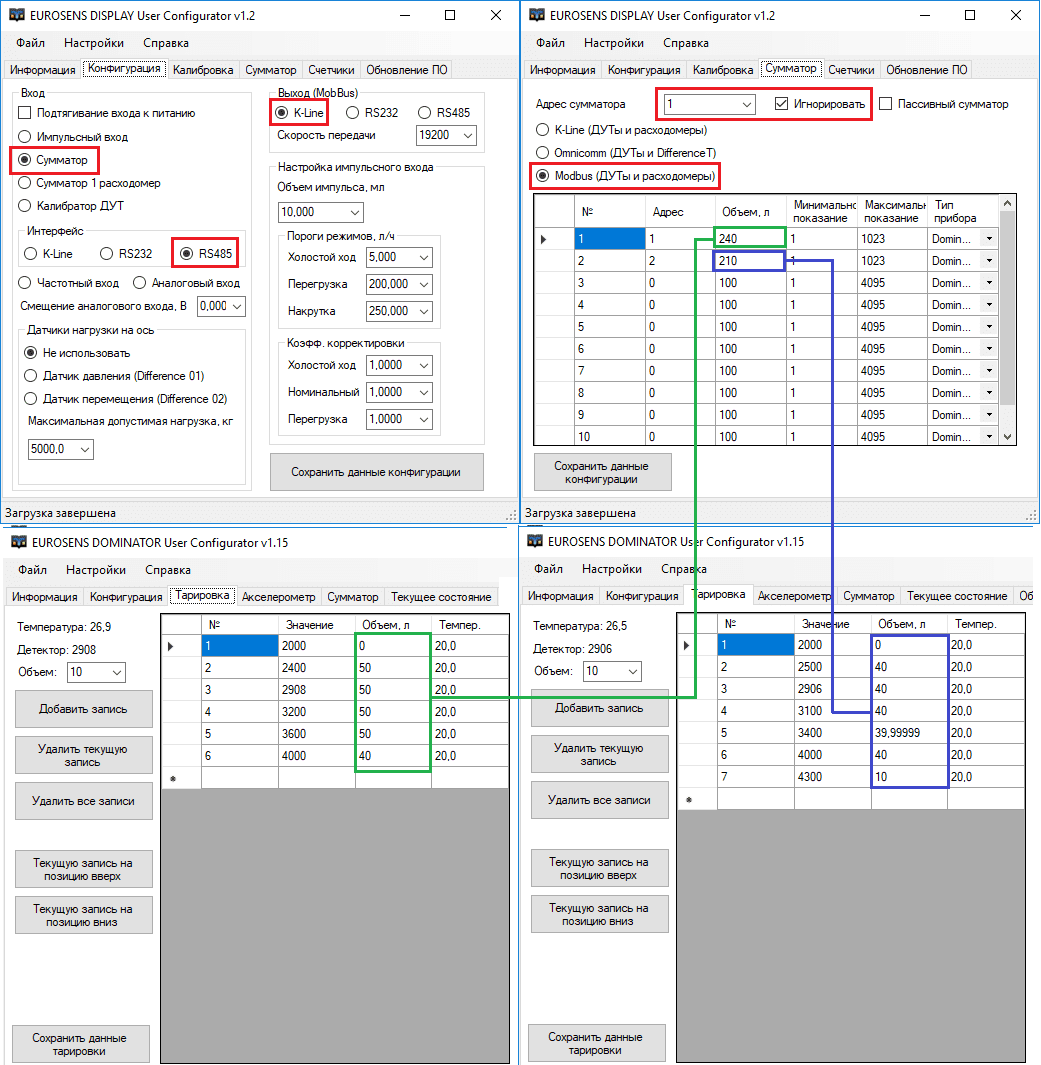1041x1065 pixels.
Task: Click app icon in bottom-right DOMINATOR Configurator title bar
Action: click(x=535, y=541)
